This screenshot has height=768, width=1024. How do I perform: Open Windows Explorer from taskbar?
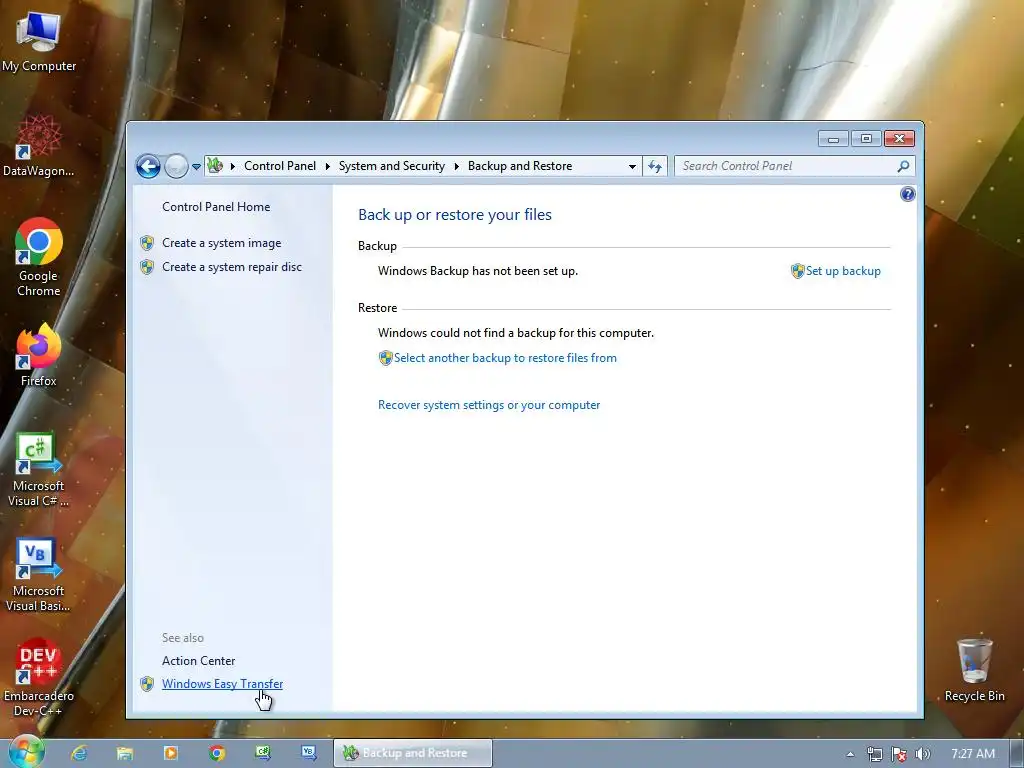[x=125, y=753]
